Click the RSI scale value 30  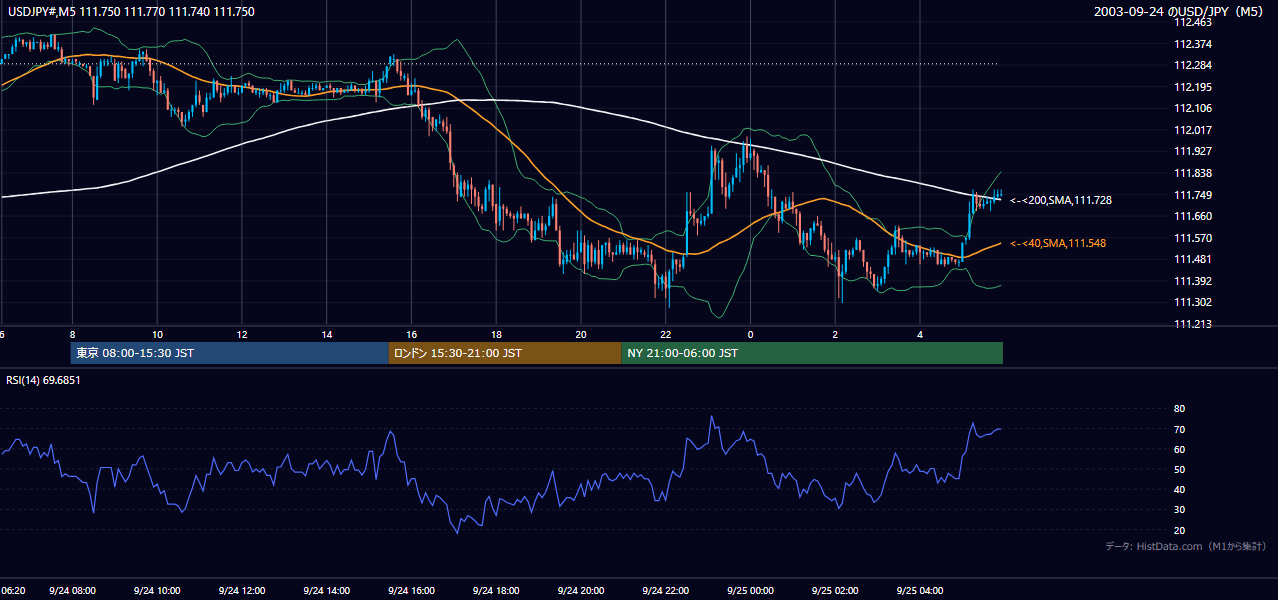(x=1179, y=510)
